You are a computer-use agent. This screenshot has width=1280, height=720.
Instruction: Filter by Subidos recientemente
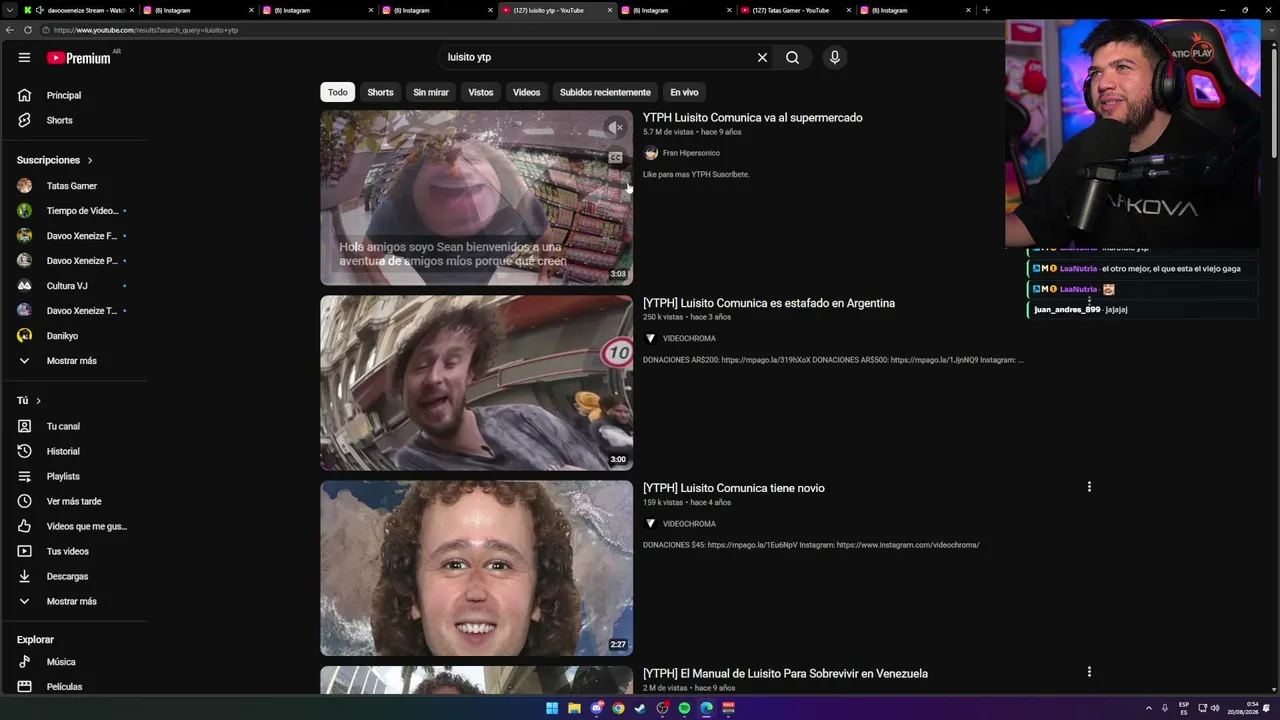click(605, 92)
